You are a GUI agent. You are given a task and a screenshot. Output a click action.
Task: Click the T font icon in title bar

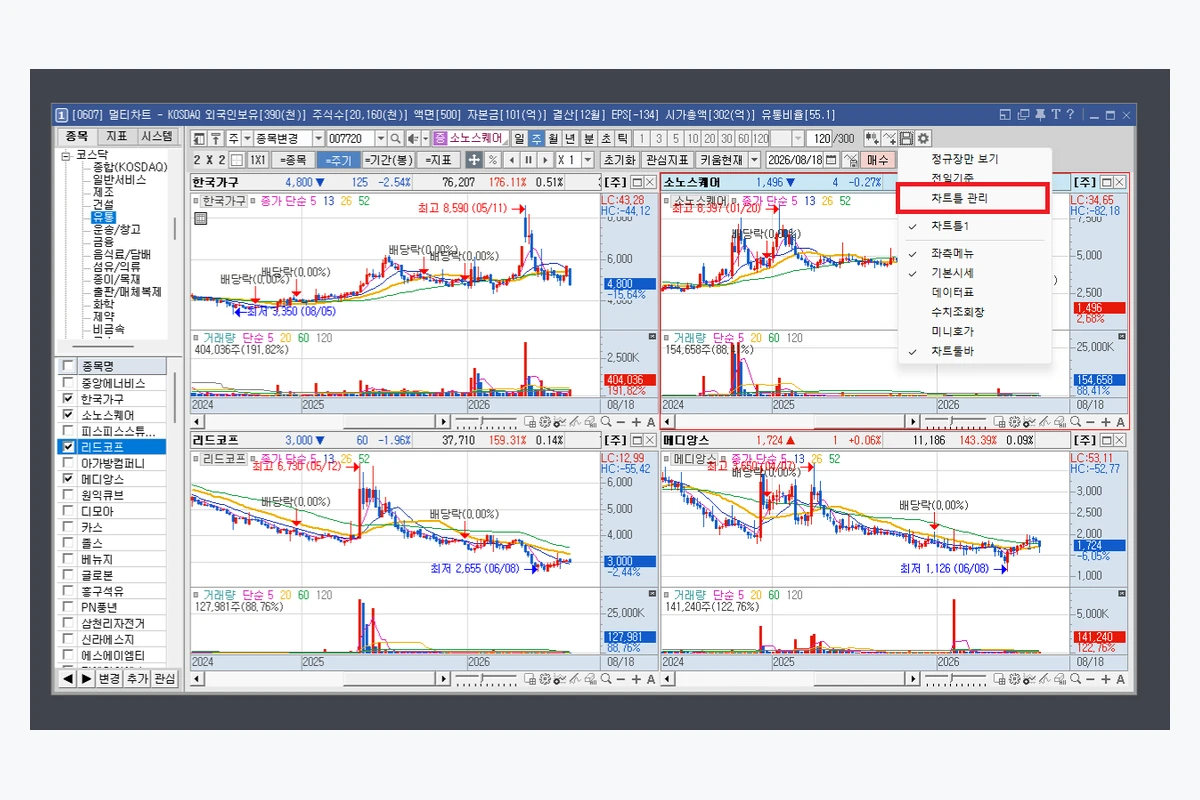click(1056, 115)
